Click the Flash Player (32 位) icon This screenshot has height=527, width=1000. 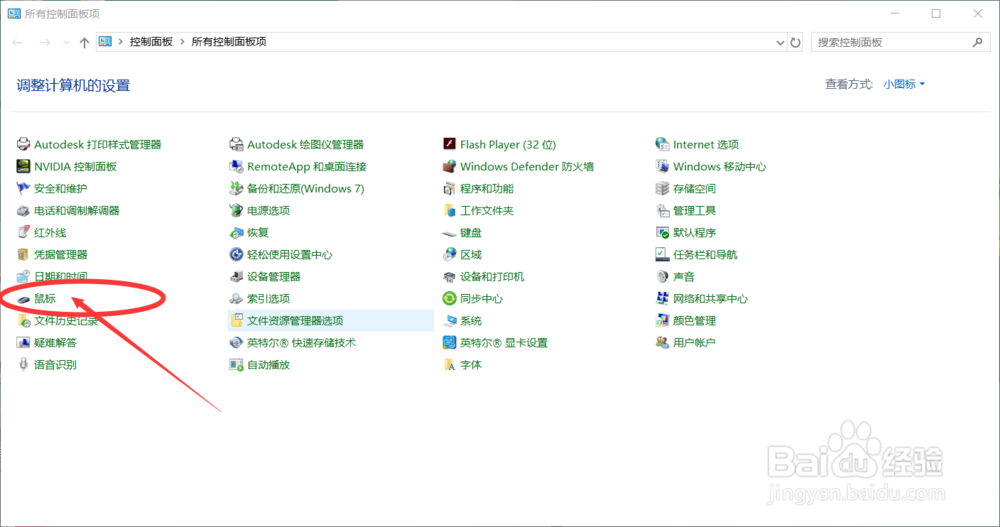coord(449,144)
